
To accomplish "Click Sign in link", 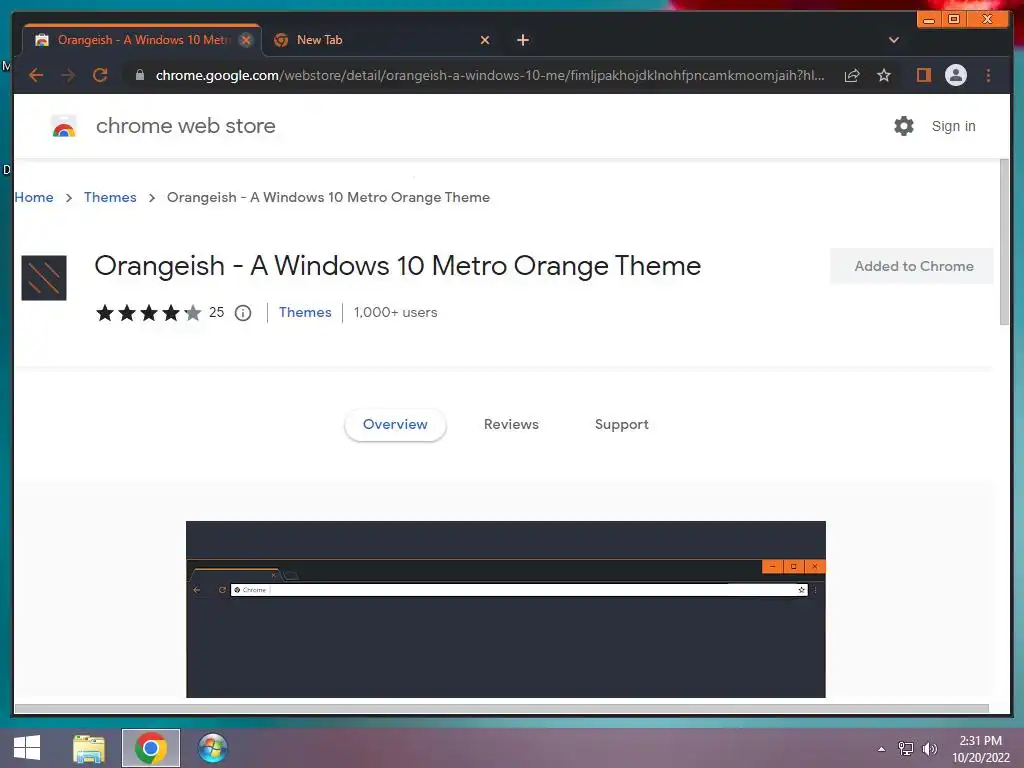I will pos(953,126).
